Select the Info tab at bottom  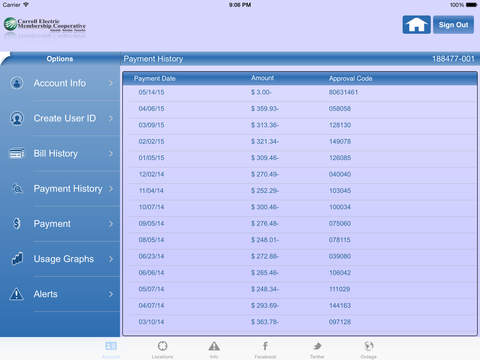[214, 349]
